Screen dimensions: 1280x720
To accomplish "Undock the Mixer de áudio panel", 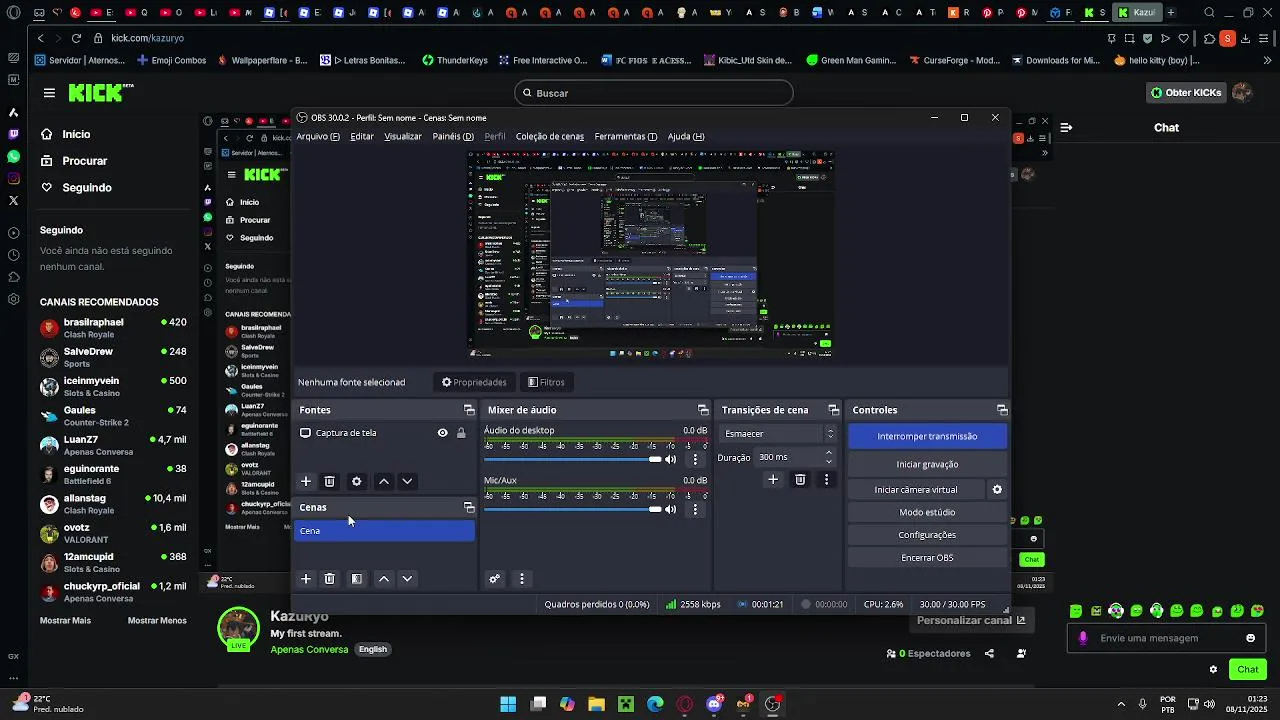I will 703,410.
